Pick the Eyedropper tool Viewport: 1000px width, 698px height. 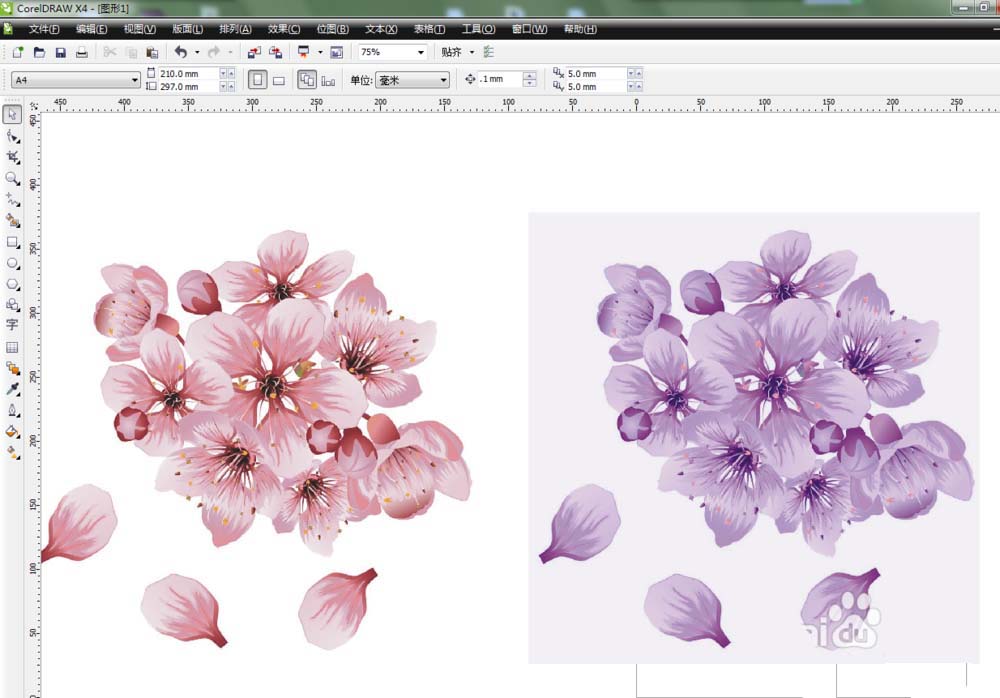pyautogui.click(x=13, y=389)
